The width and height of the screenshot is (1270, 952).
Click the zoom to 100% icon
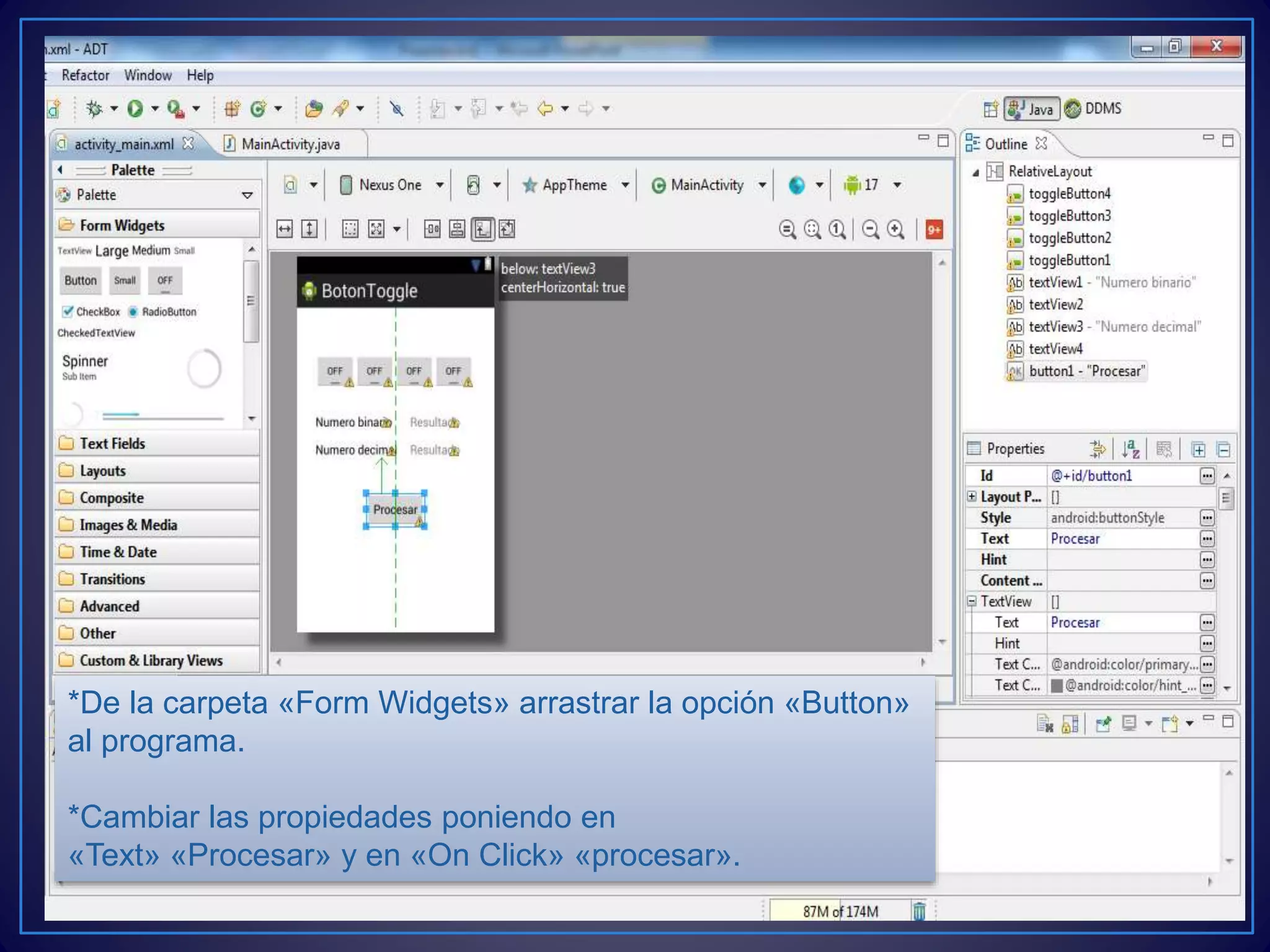coord(838,229)
